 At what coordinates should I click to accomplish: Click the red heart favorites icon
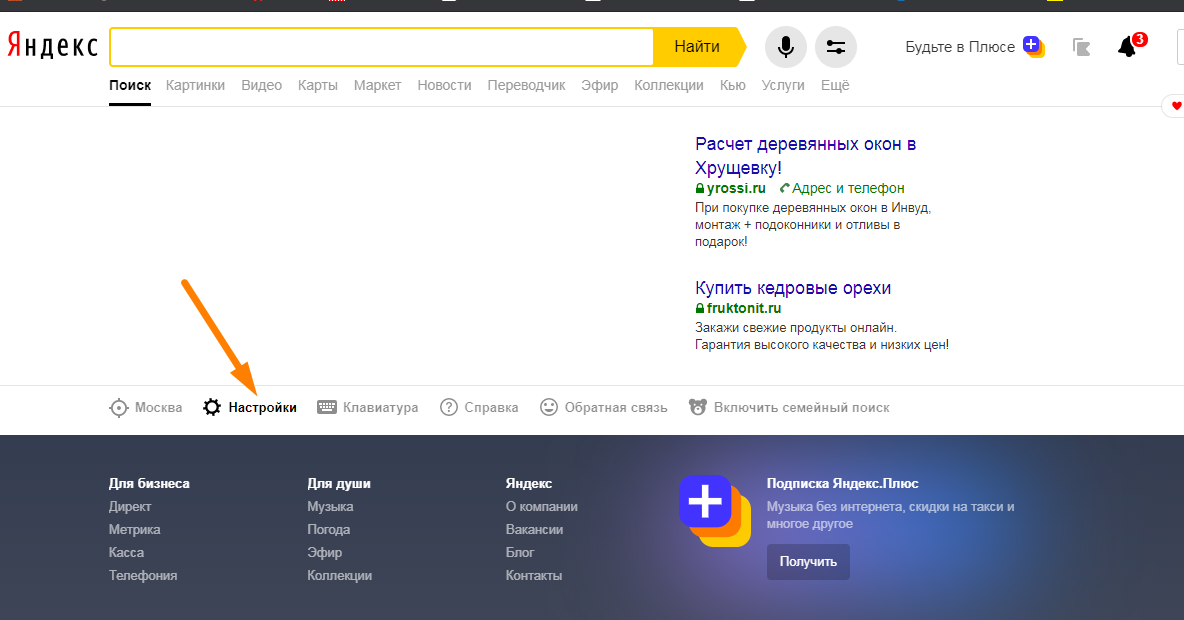[x=1176, y=106]
